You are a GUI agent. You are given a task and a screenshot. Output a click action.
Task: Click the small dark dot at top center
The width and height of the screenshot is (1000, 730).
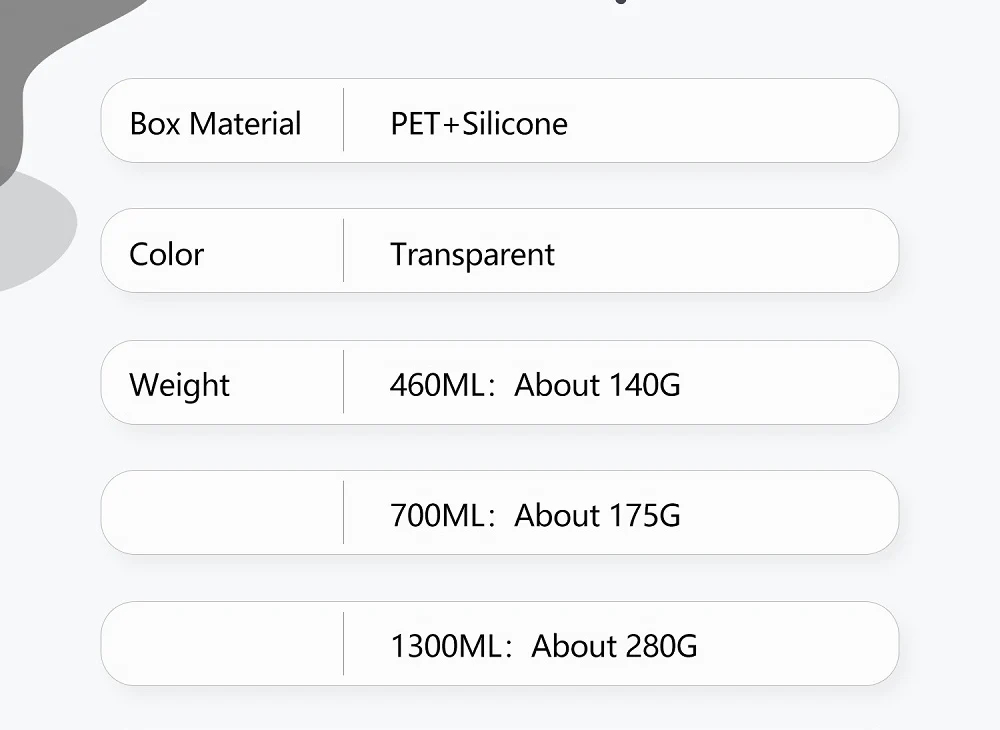(622, 2)
